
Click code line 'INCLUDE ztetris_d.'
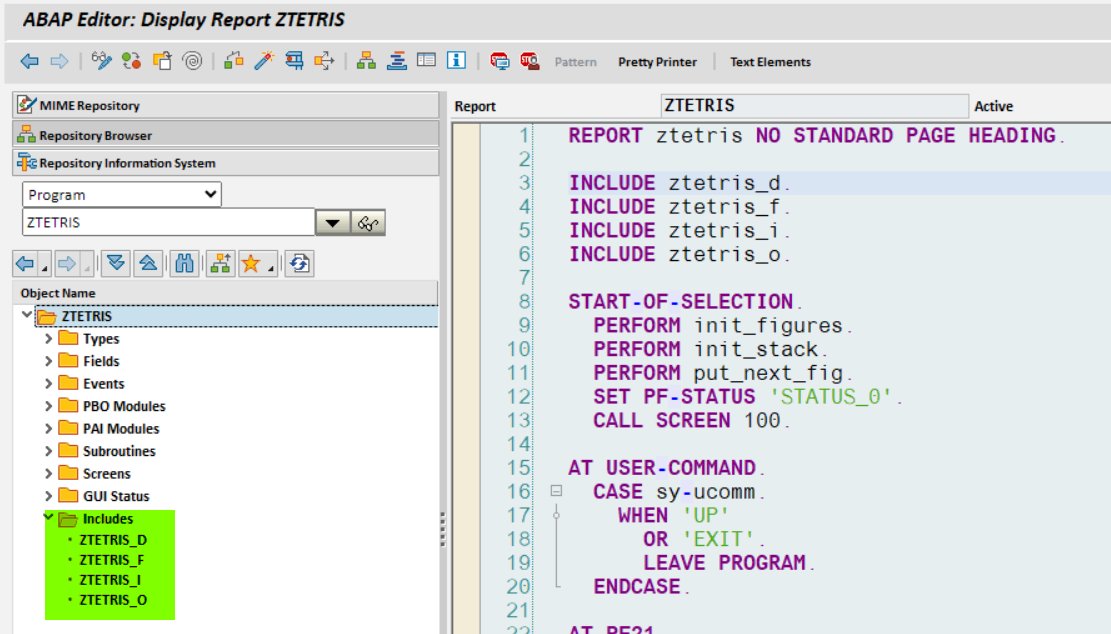point(679,183)
